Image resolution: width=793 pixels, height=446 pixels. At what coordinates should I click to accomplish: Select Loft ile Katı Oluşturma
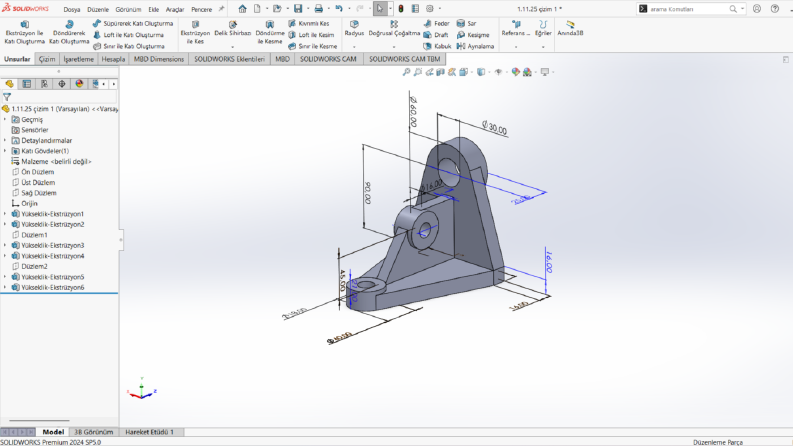(128, 35)
